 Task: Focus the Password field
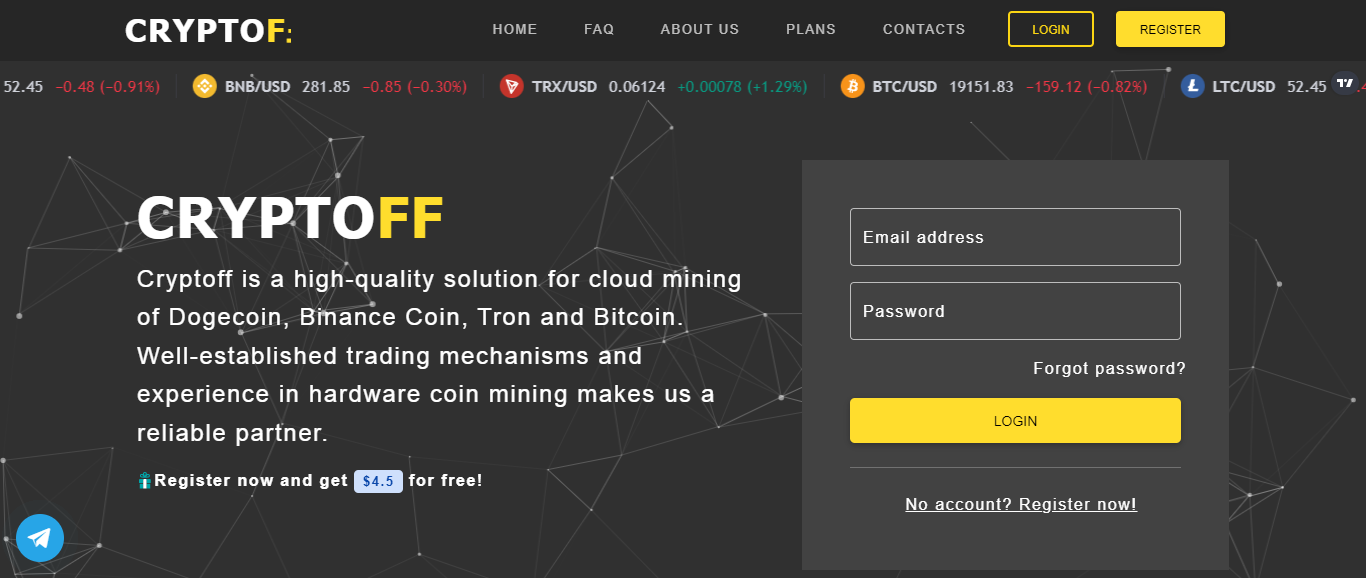click(x=1015, y=311)
